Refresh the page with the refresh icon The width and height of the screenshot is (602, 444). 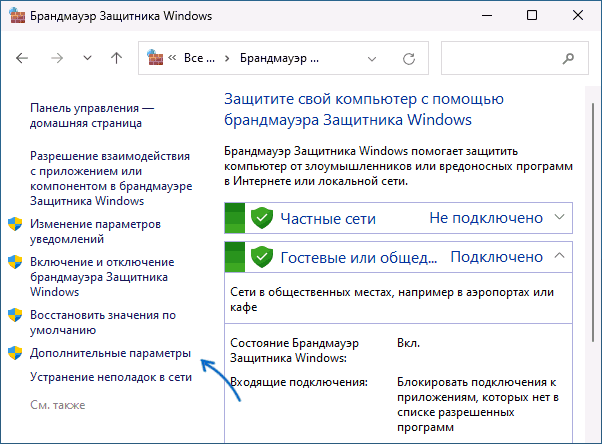click(x=409, y=59)
